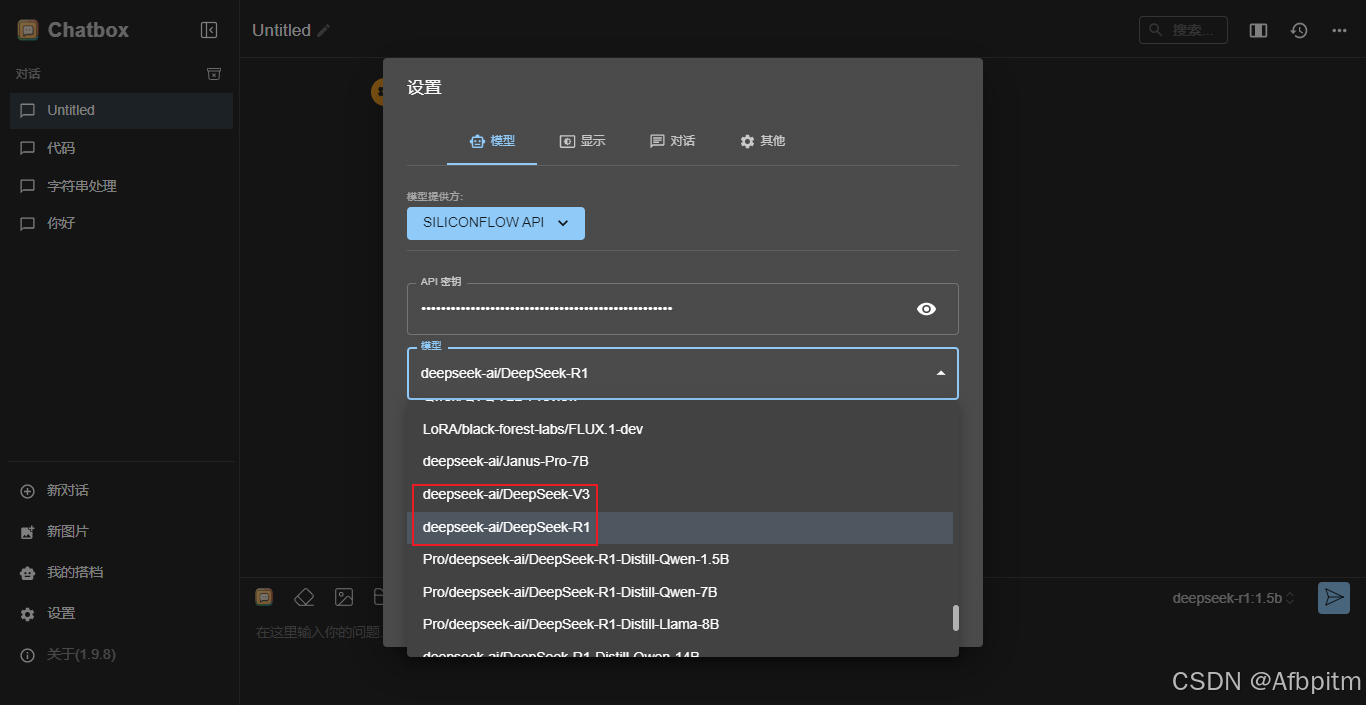The height and width of the screenshot is (705, 1366).
Task: Choose deepseek-ai/DeepSeek-R1 option
Action: pos(680,527)
